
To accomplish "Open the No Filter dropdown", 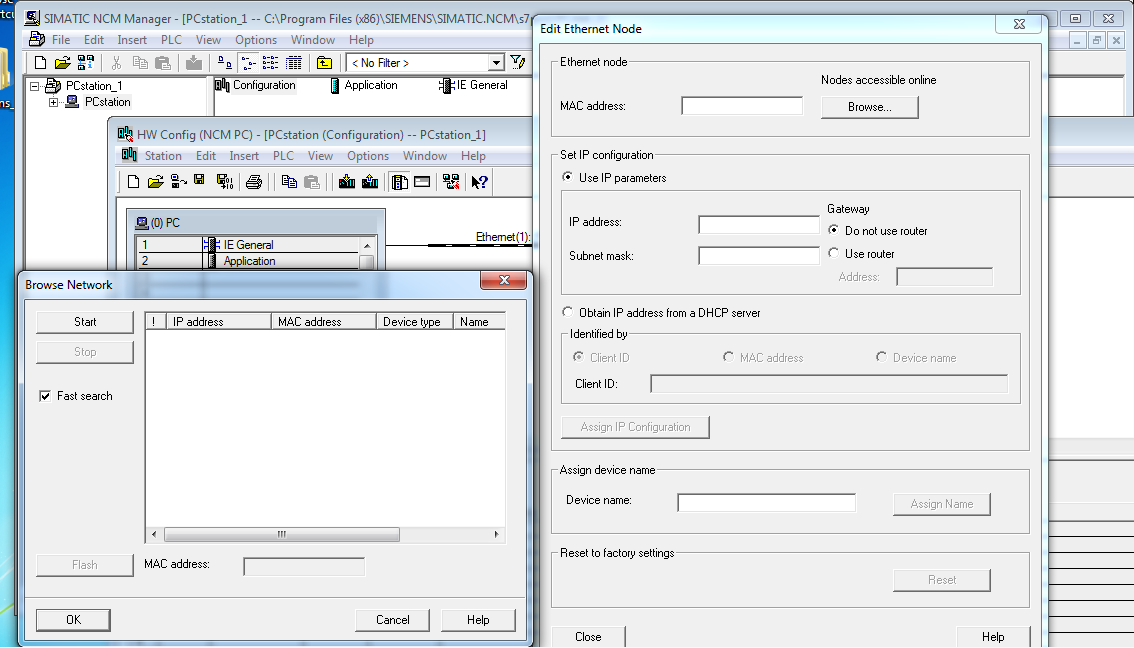I will 496,63.
